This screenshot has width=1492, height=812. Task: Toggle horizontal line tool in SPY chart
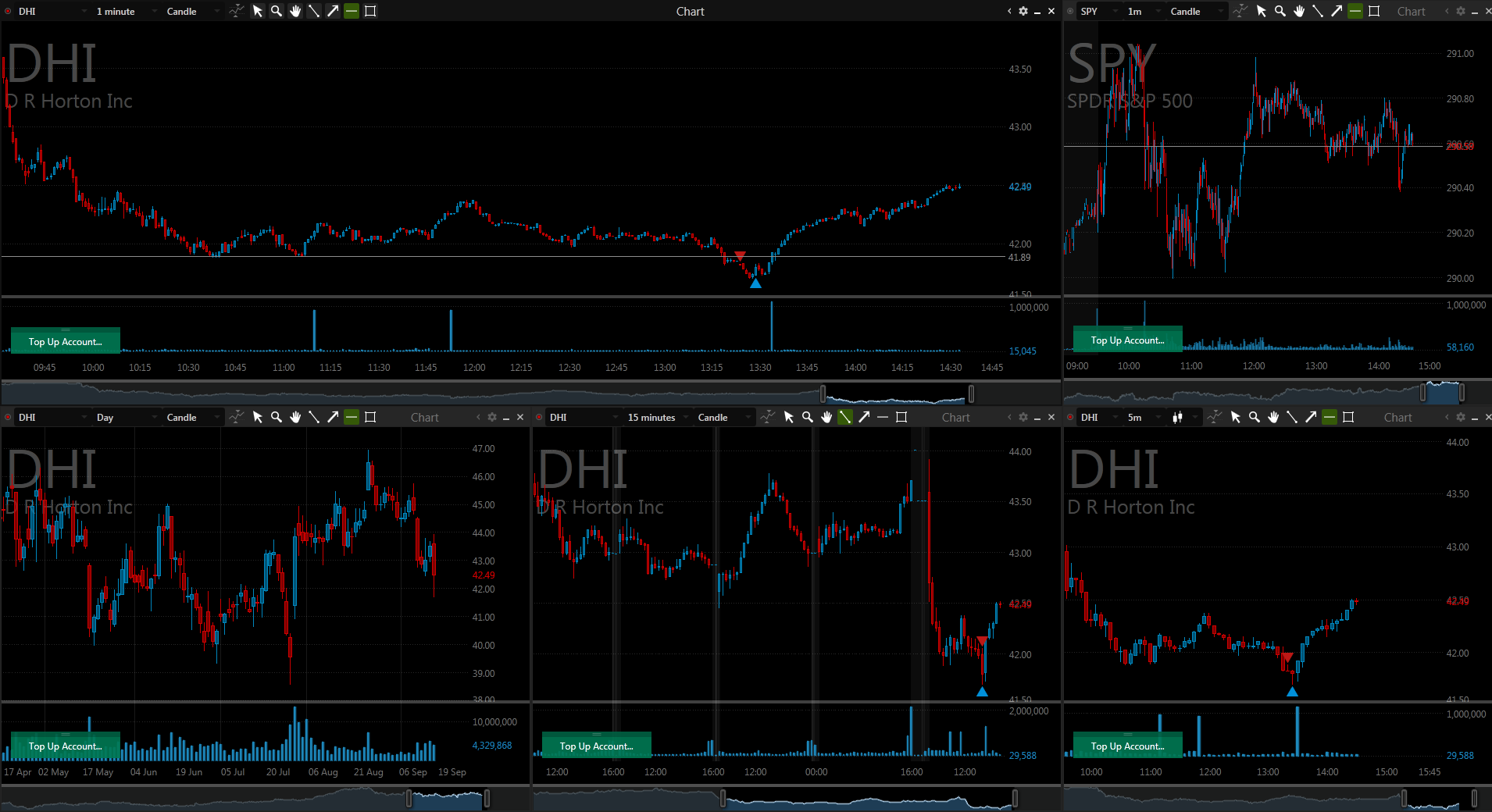pyautogui.click(x=1355, y=11)
